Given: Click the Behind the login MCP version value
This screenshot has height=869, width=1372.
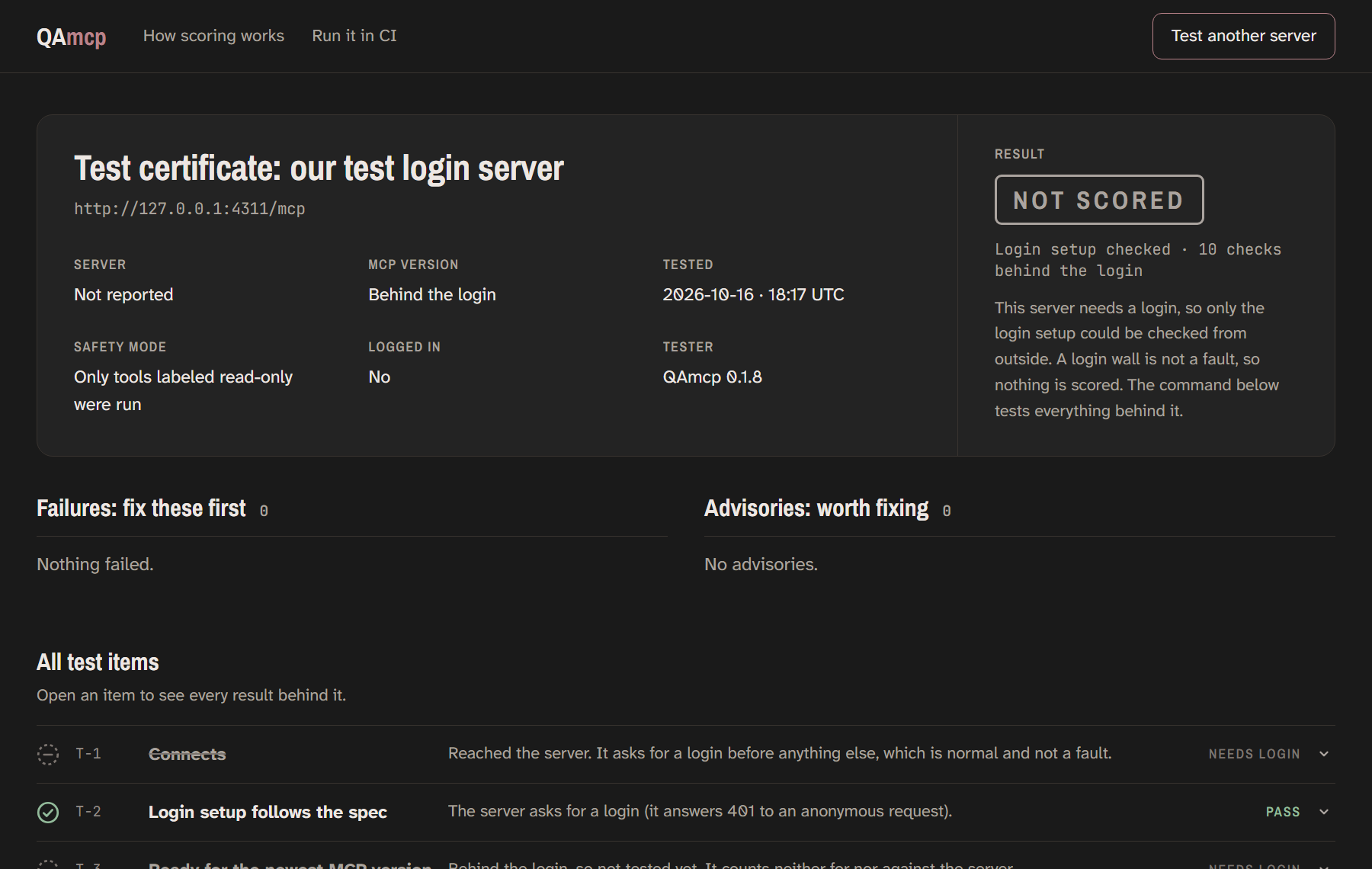Looking at the screenshot, I should 431,294.
